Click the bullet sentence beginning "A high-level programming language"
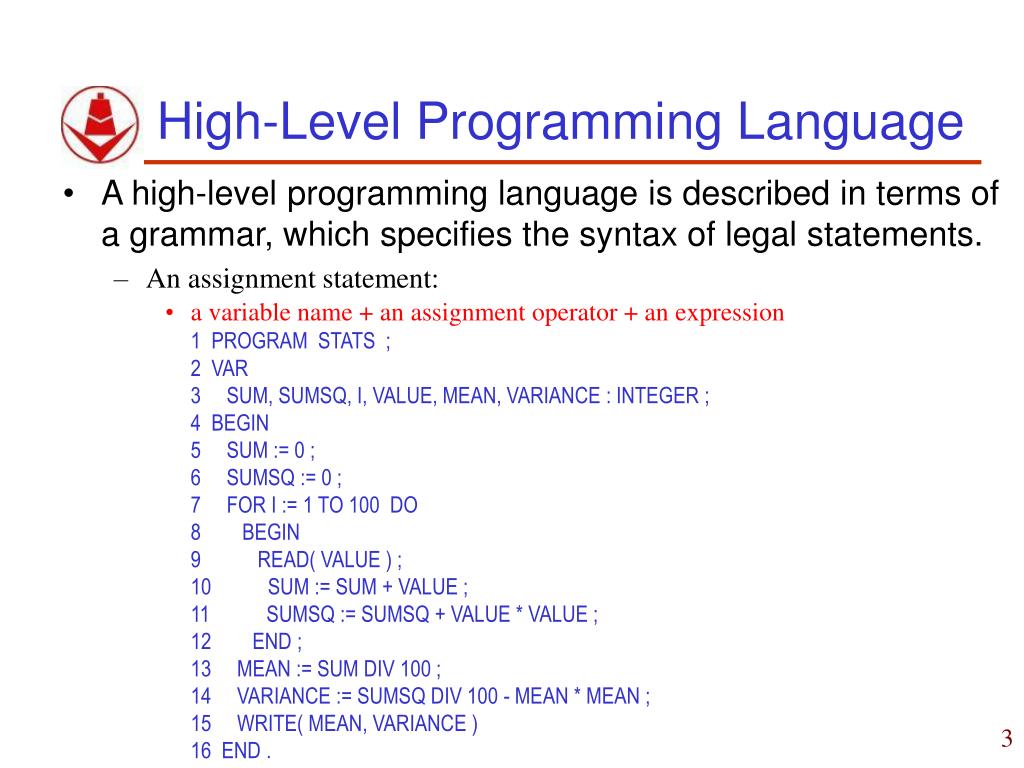This screenshot has width=1024, height=768. (550, 214)
